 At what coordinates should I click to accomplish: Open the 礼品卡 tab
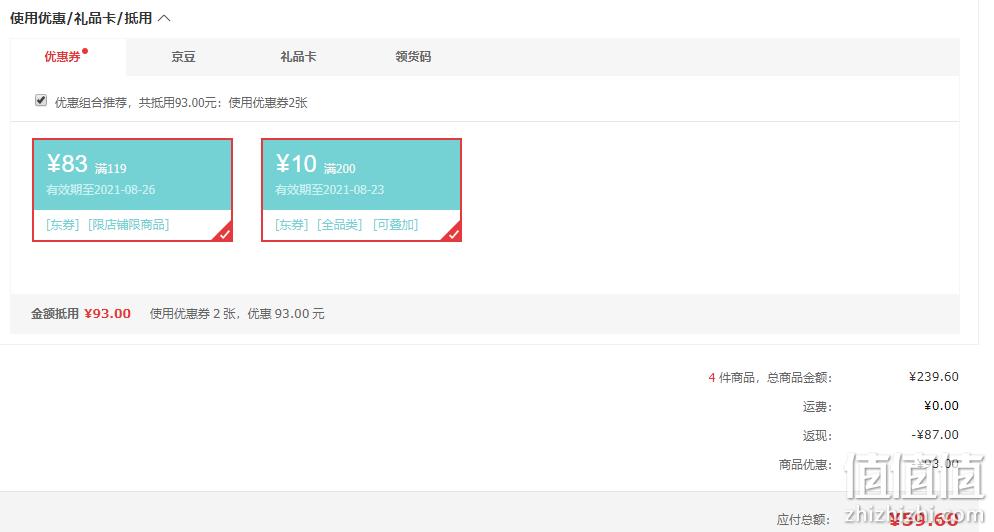tap(298, 57)
